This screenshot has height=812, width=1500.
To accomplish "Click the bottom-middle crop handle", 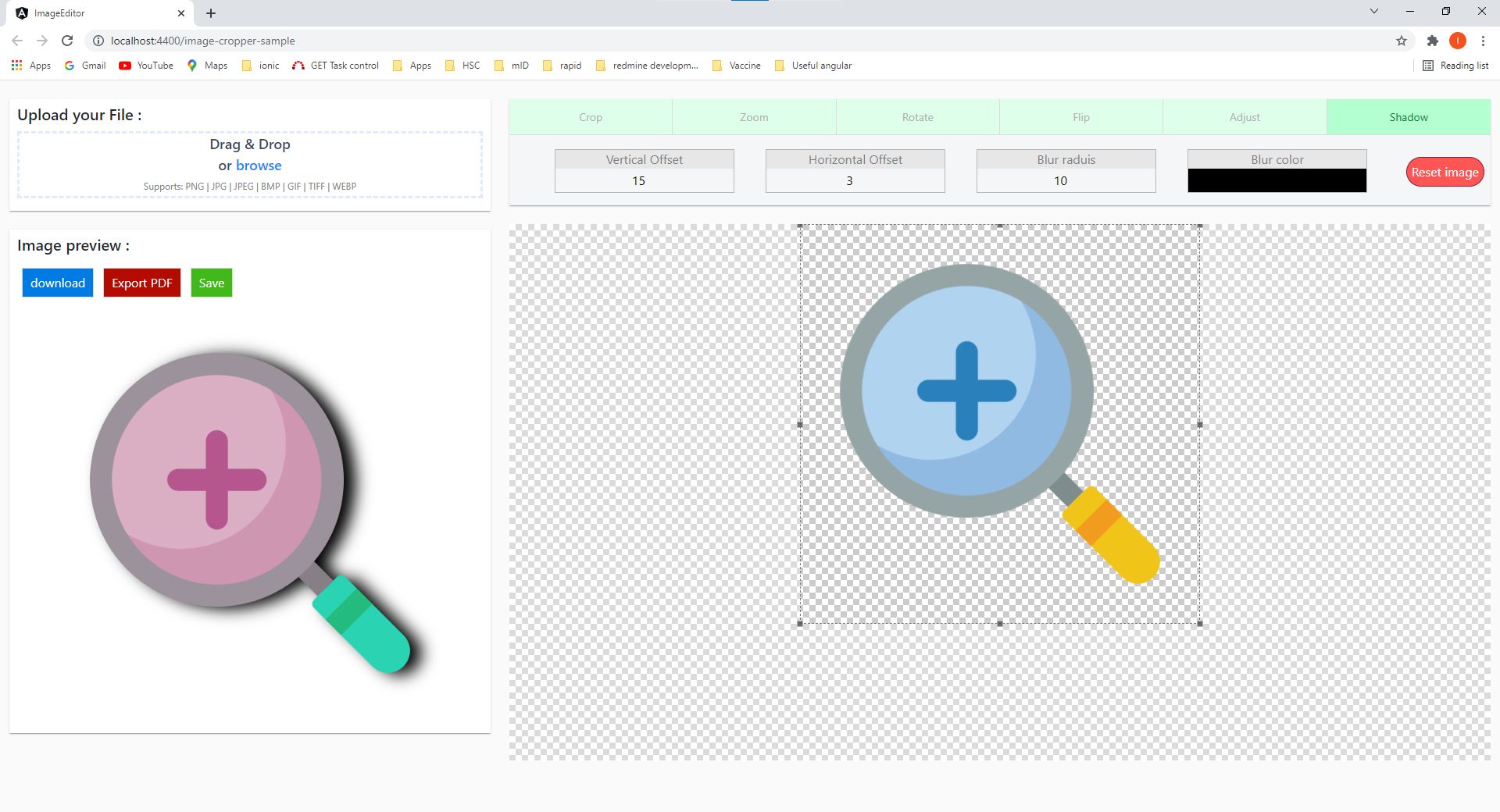I will tap(1000, 624).
